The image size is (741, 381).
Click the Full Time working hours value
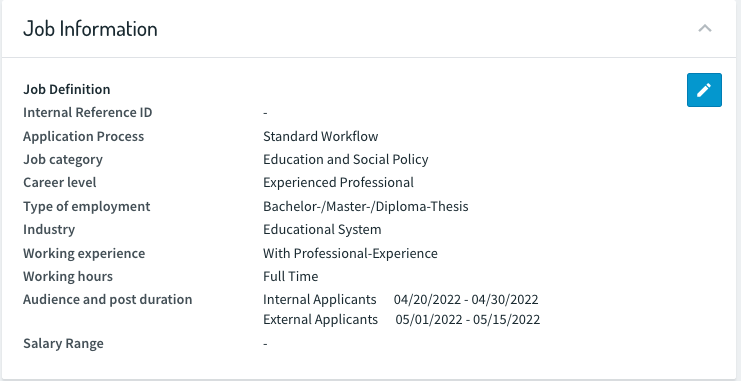pos(291,277)
